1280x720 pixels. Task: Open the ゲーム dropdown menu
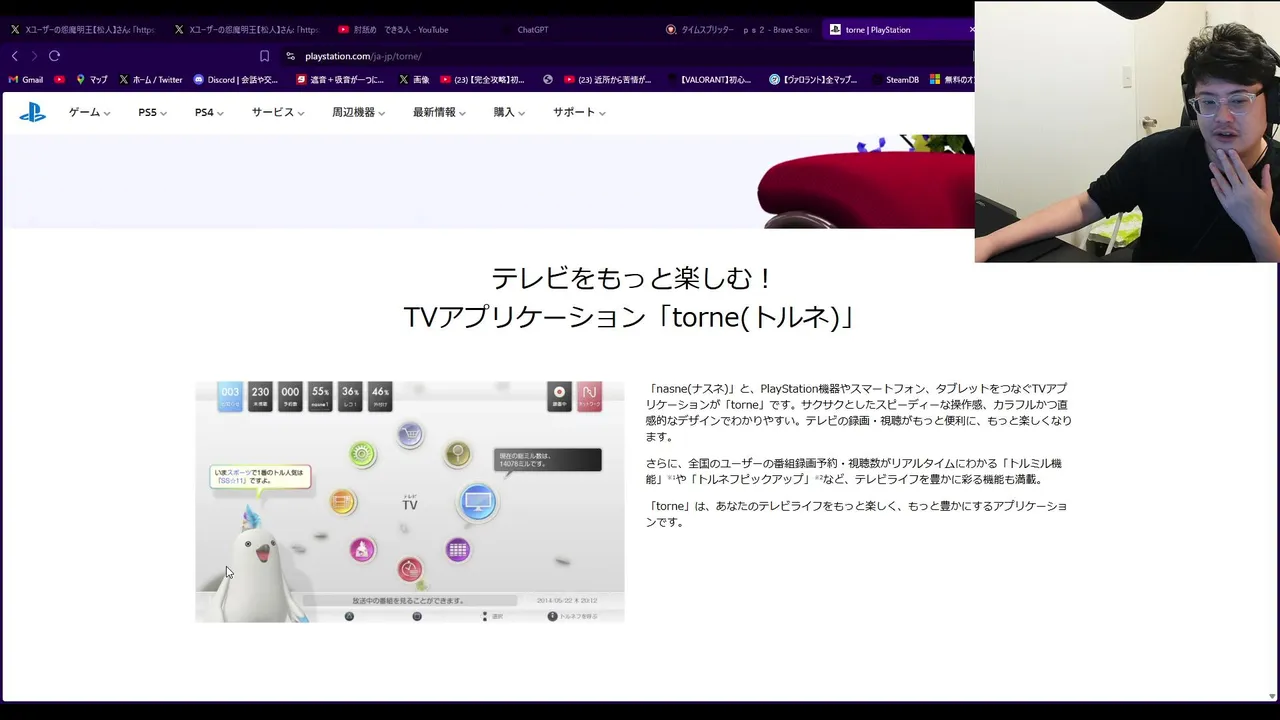89,112
